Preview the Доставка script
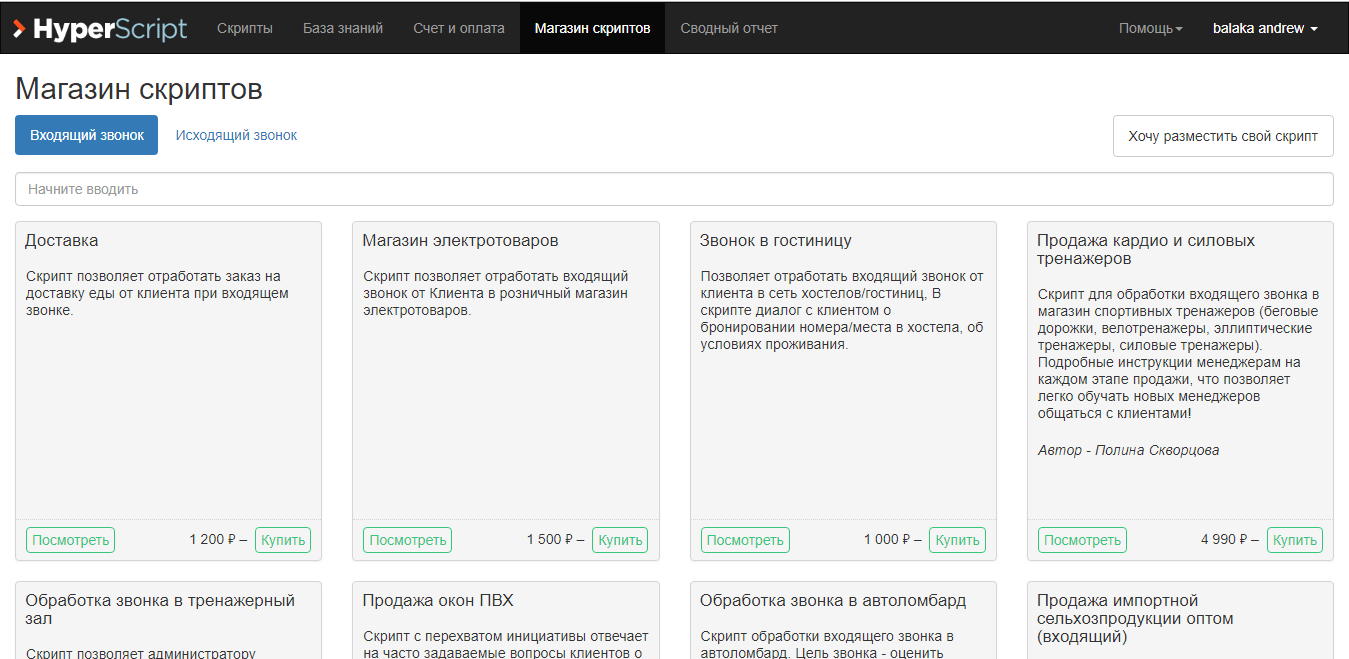The height and width of the screenshot is (659, 1349). click(71, 540)
